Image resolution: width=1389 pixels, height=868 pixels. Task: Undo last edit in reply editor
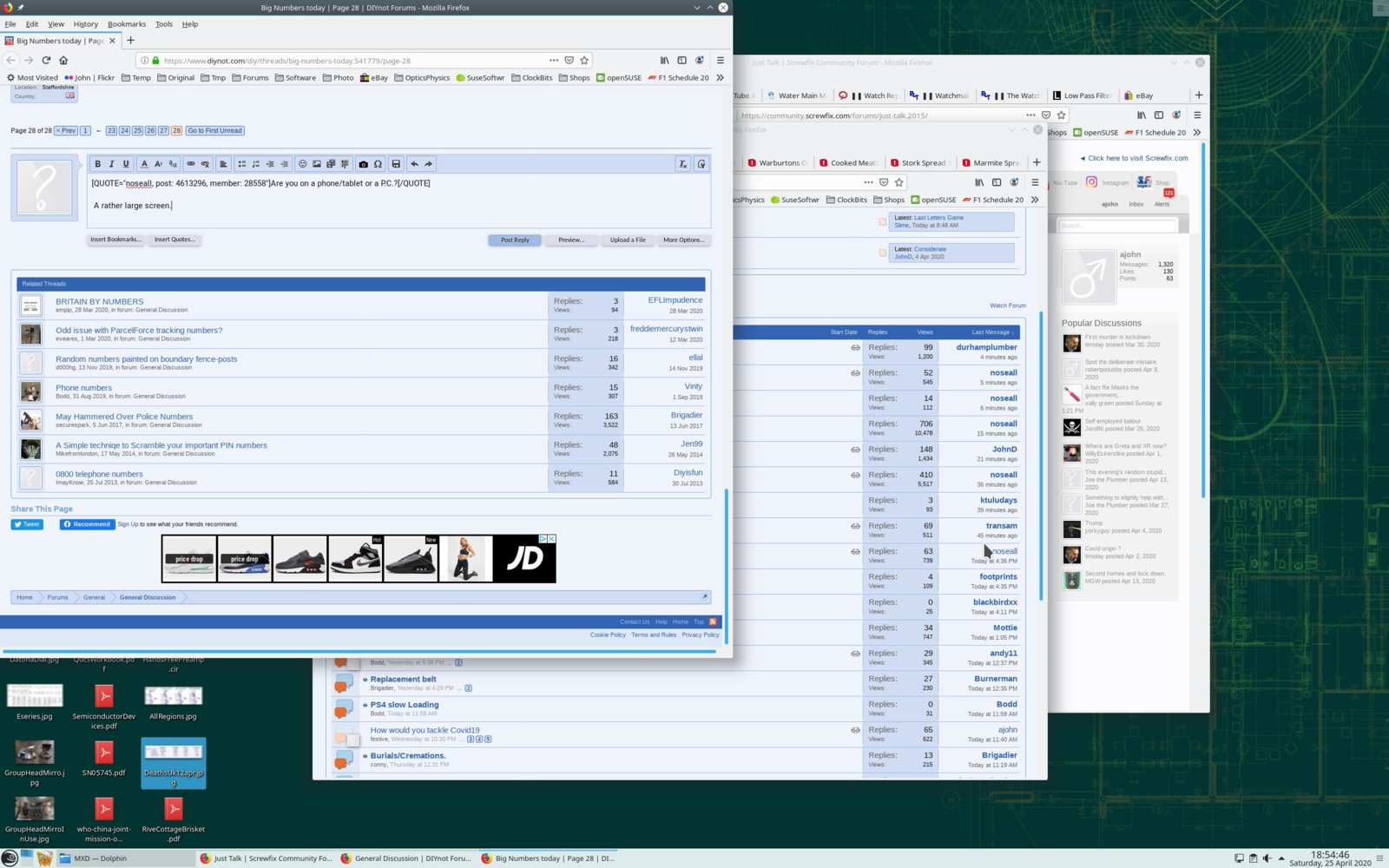point(414,164)
